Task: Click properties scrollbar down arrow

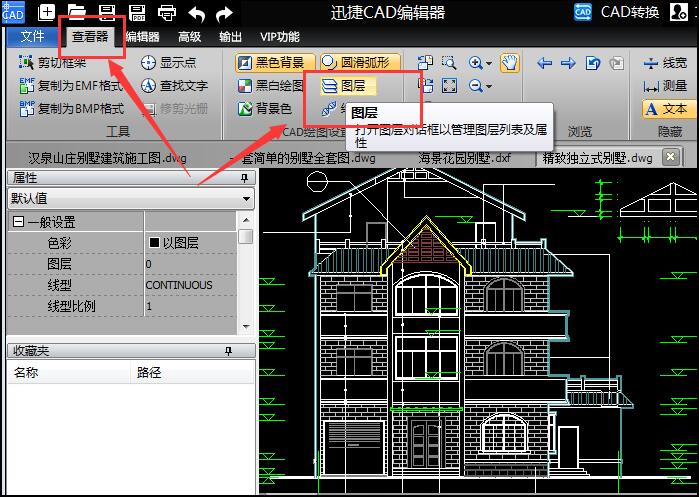Action: coord(246,326)
